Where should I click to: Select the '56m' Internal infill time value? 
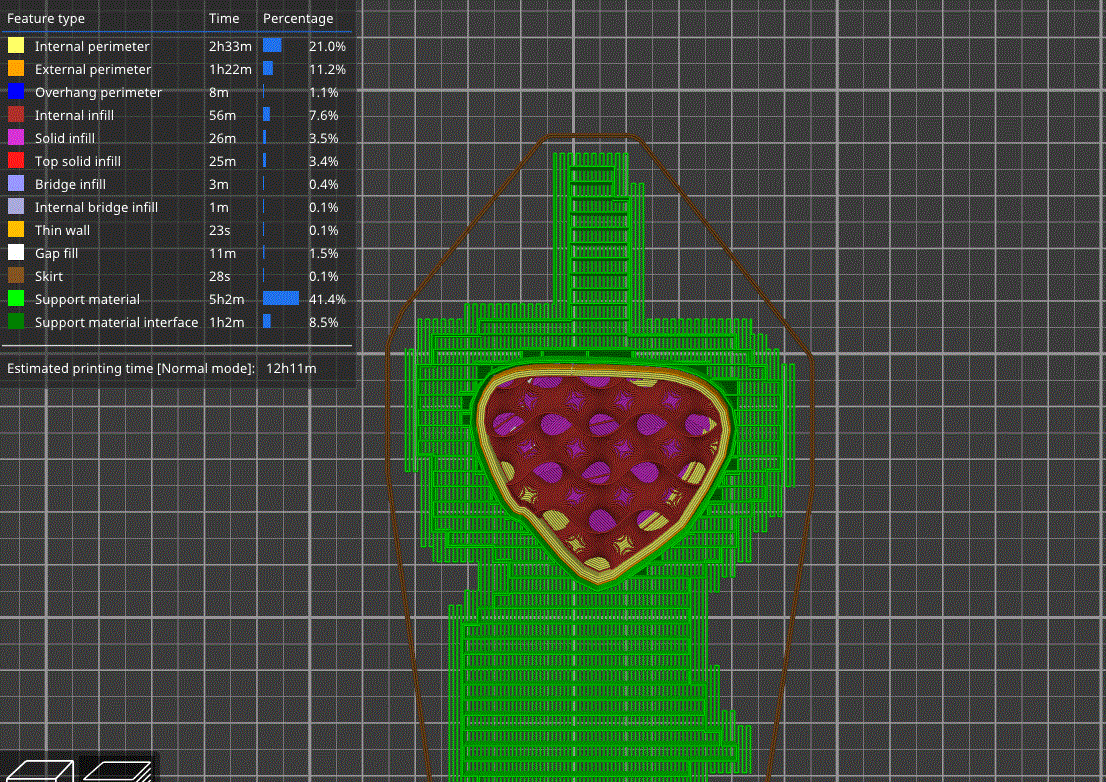222,115
